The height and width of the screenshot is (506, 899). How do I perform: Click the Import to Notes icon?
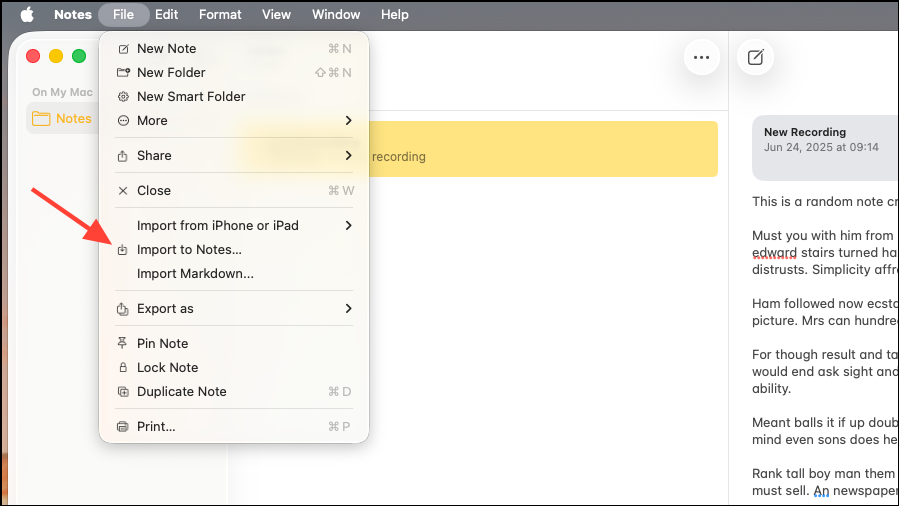coord(122,250)
